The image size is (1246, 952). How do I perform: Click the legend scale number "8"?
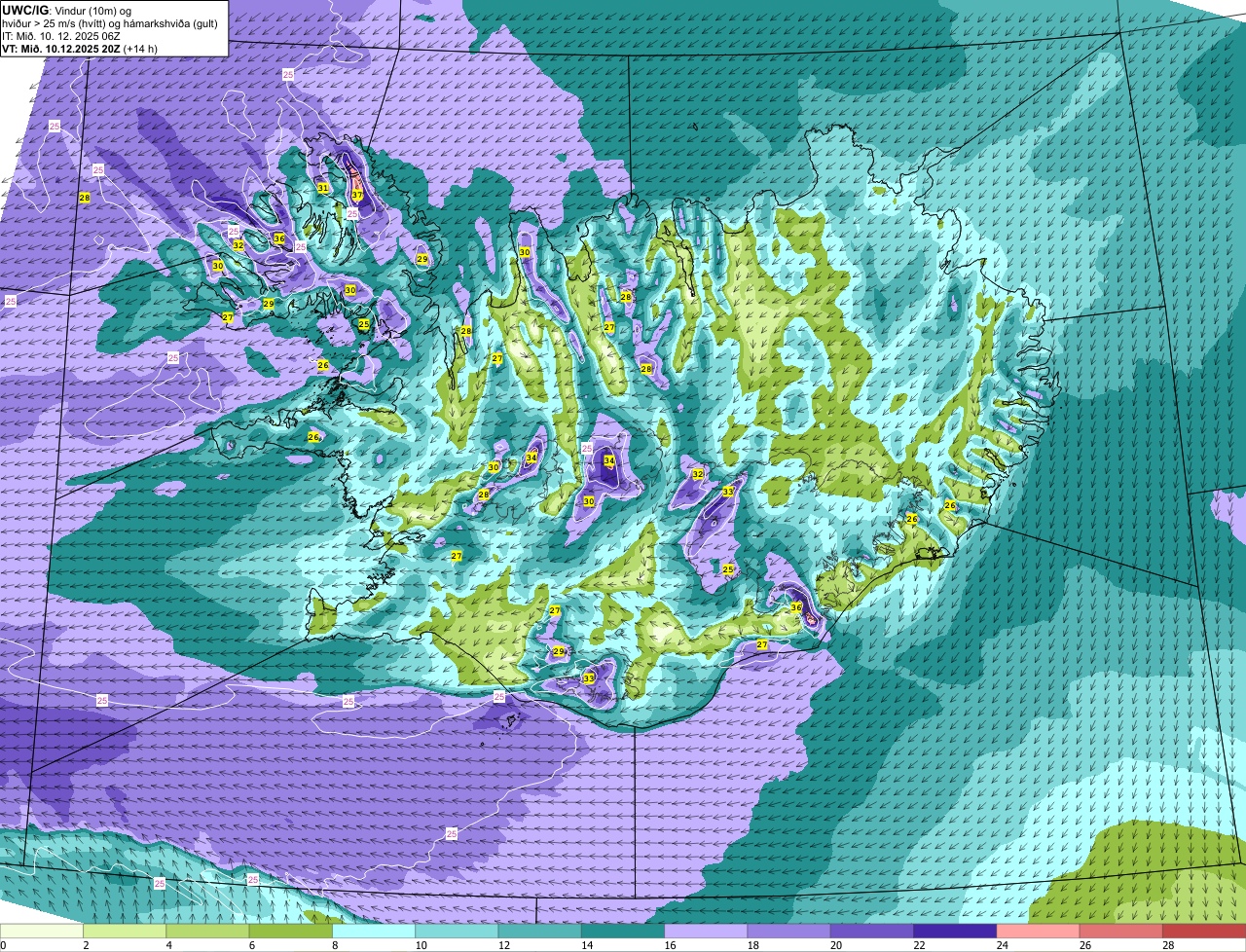334,945
